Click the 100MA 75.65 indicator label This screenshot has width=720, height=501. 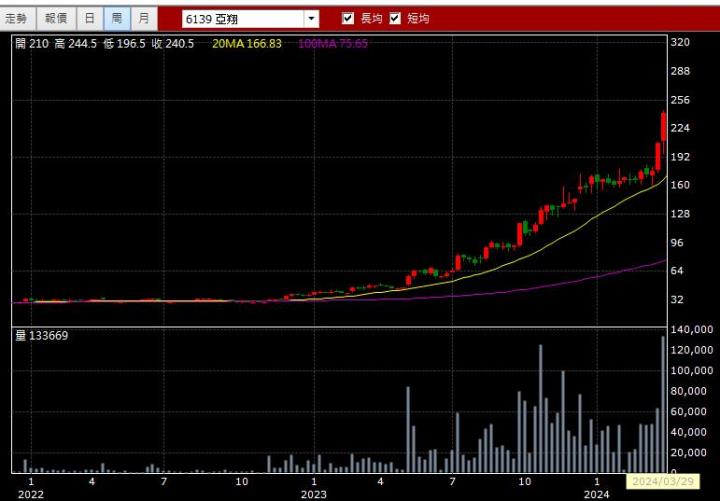(x=333, y=44)
